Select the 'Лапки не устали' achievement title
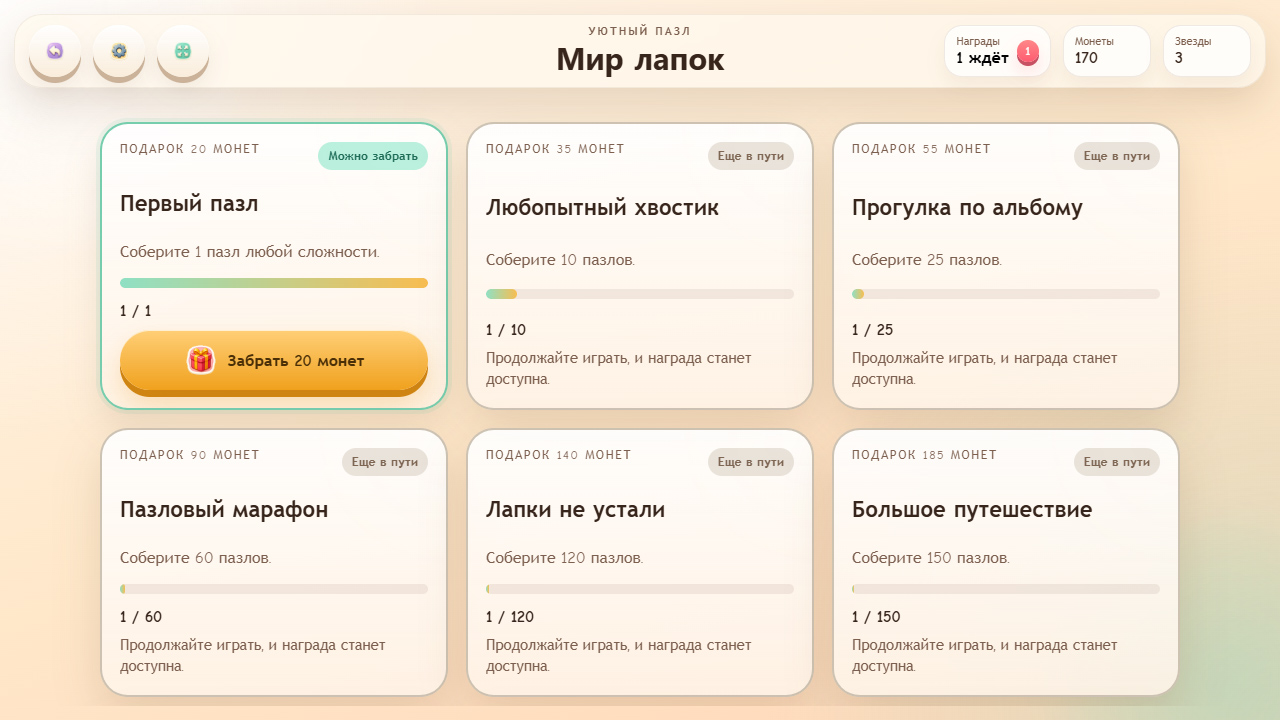This screenshot has height=720, width=1280. (575, 510)
